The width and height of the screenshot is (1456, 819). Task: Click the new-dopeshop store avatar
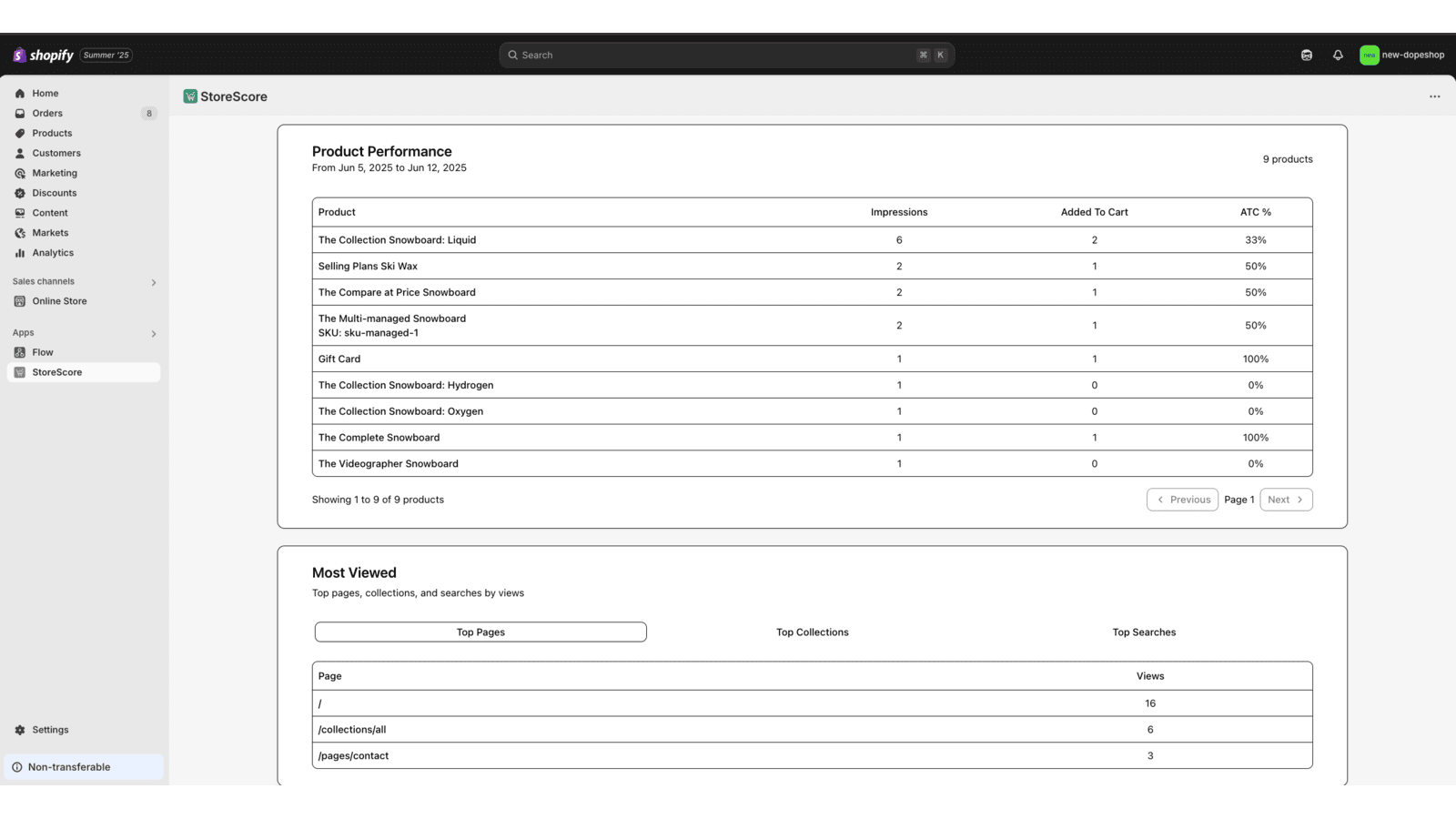[1370, 55]
